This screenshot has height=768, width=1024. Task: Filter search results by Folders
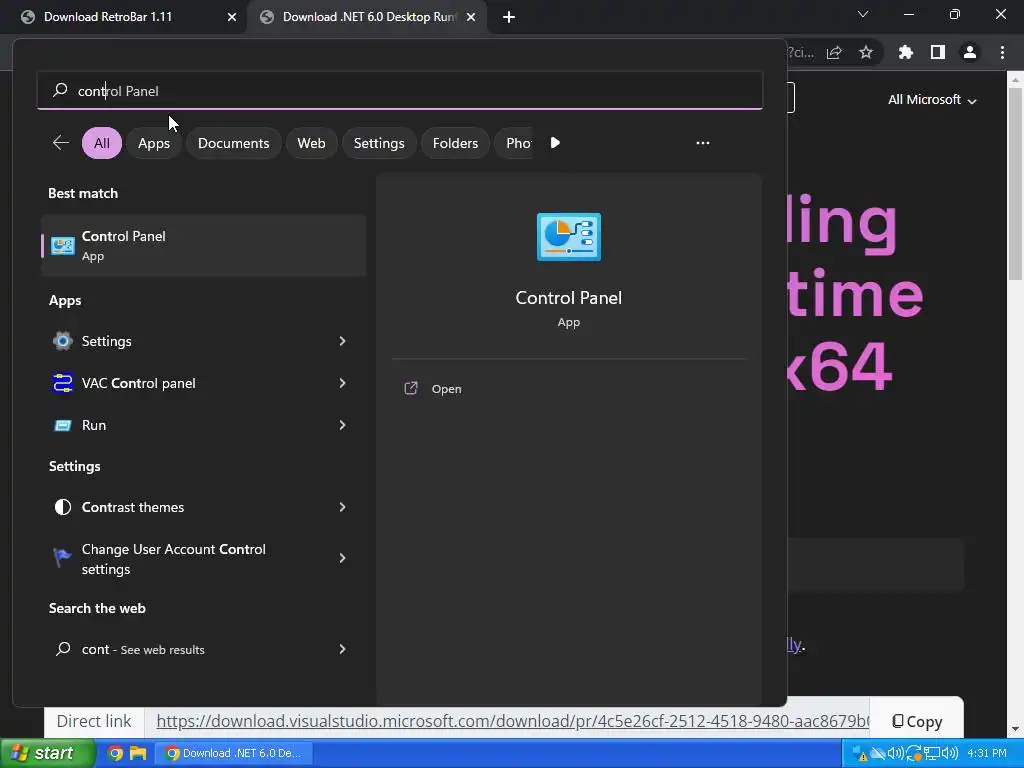tap(455, 143)
